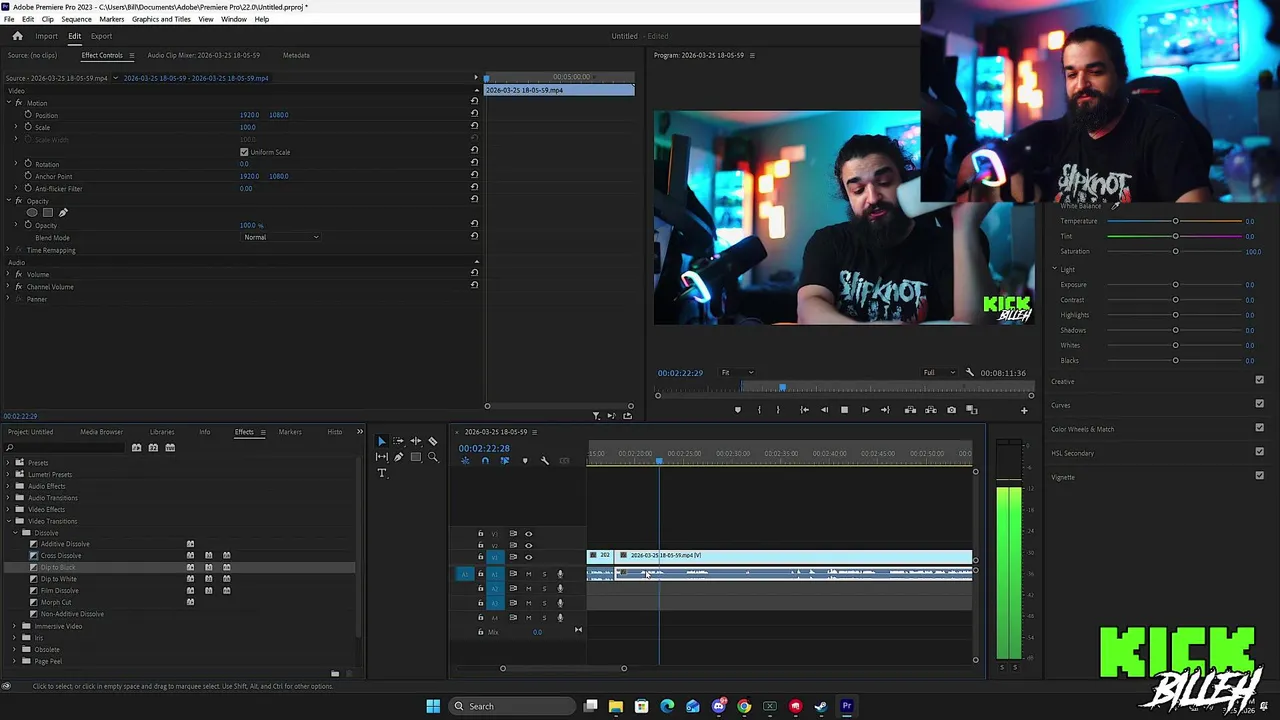The image size is (1280, 720).
Task: Step forward one frame
Action: (x=865, y=410)
